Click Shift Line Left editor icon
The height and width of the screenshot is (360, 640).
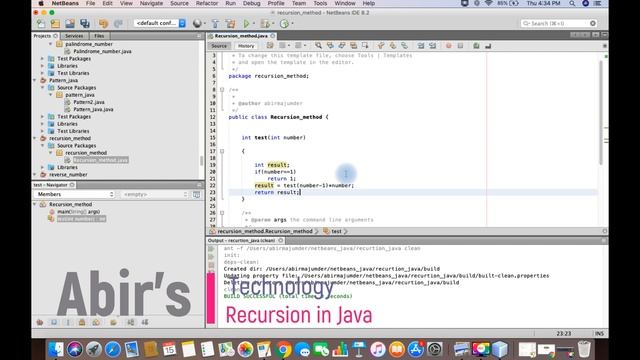[x=421, y=46]
